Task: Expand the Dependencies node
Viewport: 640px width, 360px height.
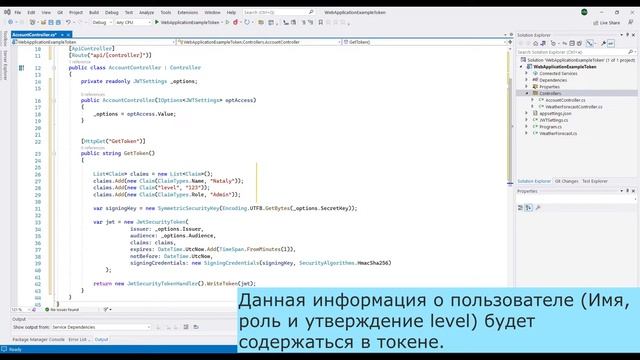Action: click(527, 80)
